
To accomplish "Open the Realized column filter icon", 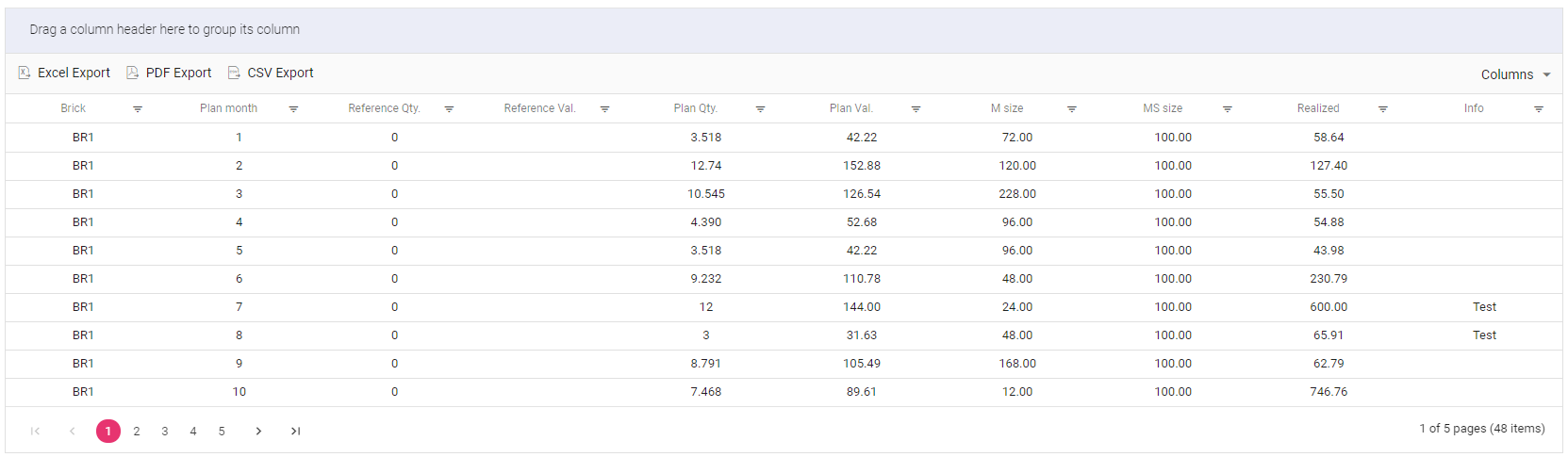I will tap(1382, 109).
